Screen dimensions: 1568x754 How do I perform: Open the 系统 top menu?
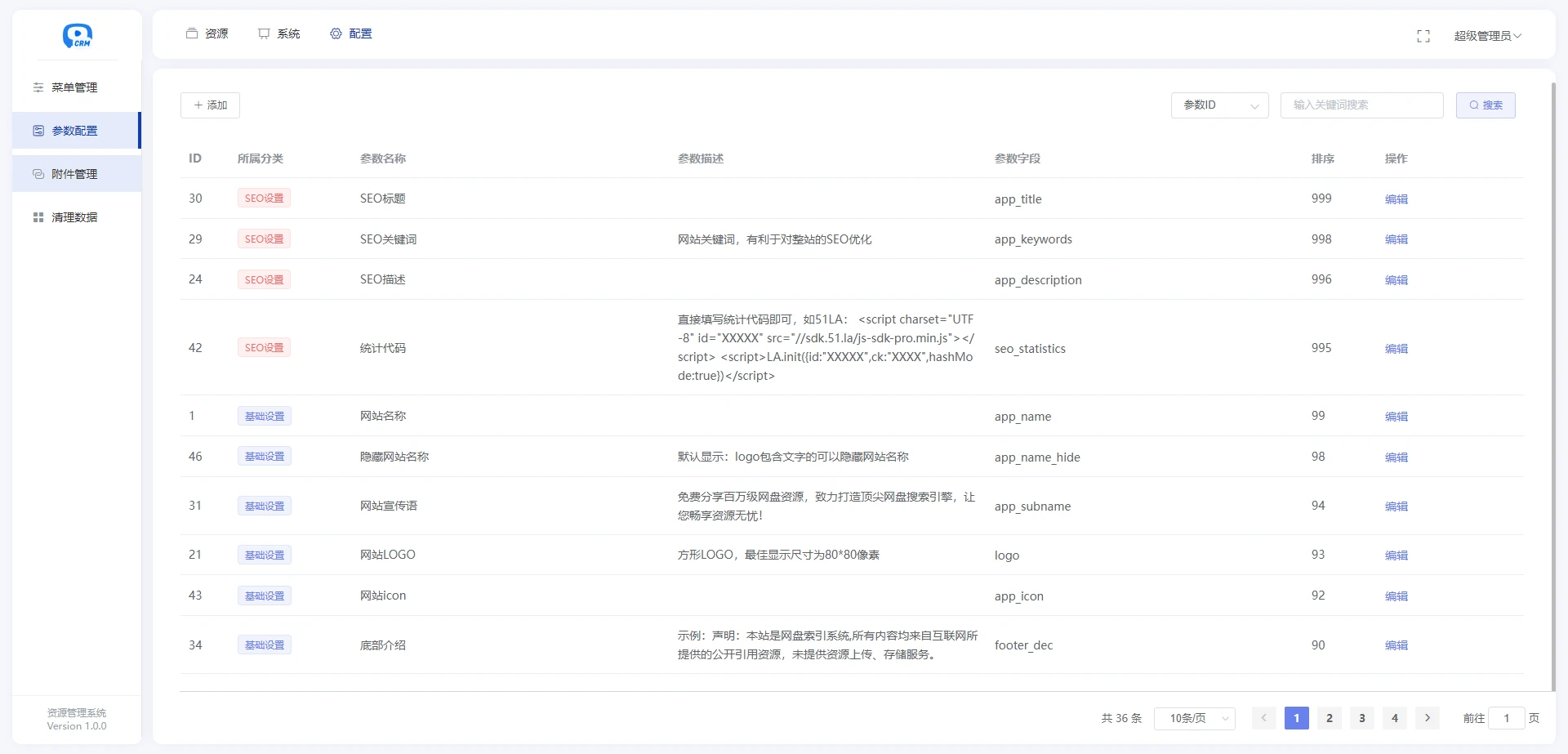click(279, 33)
